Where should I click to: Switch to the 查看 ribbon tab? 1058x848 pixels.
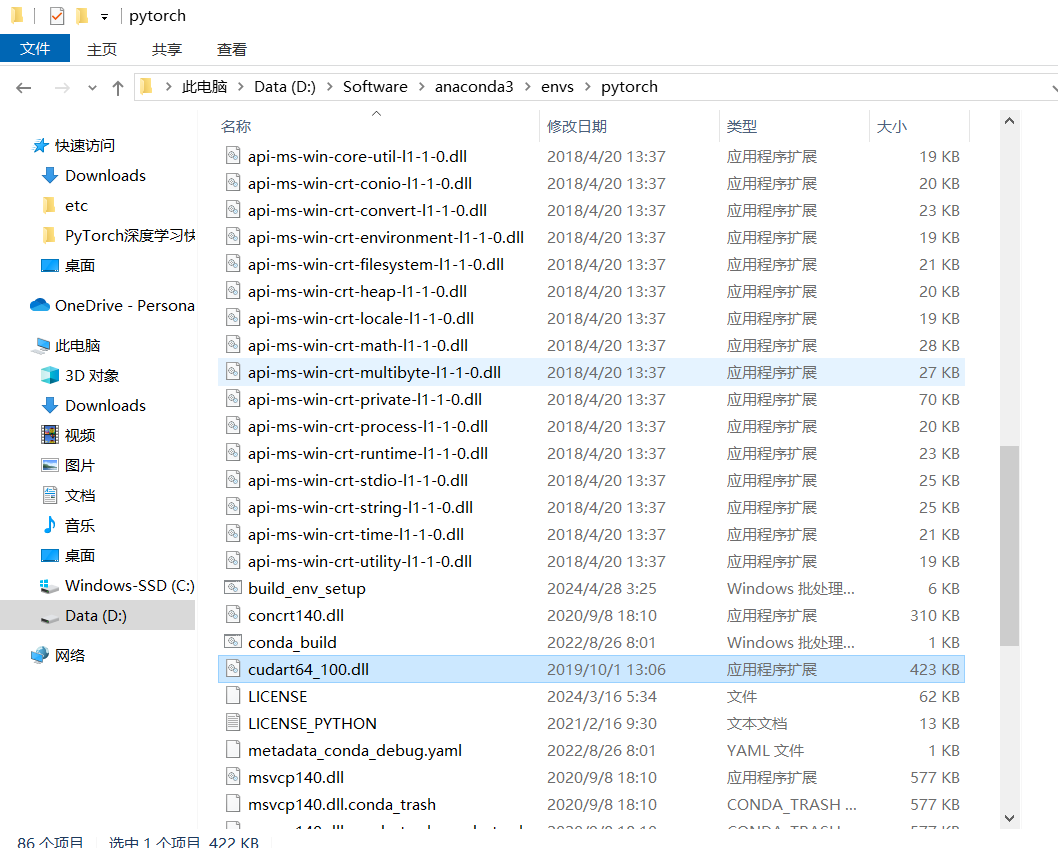pyautogui.click(x=231, y=49)
